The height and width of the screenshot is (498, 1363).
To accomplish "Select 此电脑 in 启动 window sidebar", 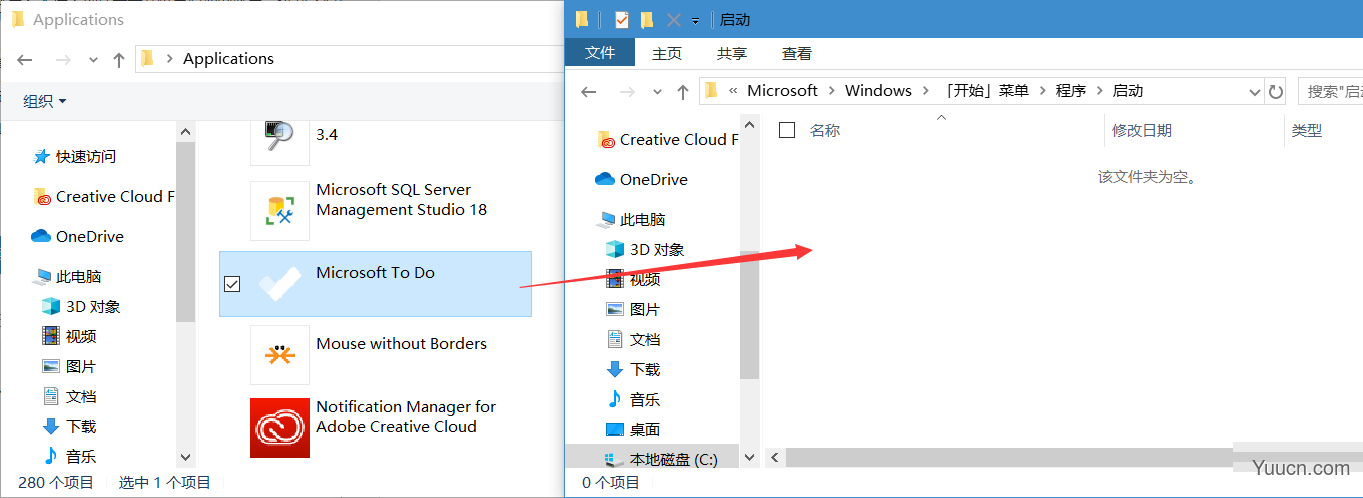I will click(631, 220).
